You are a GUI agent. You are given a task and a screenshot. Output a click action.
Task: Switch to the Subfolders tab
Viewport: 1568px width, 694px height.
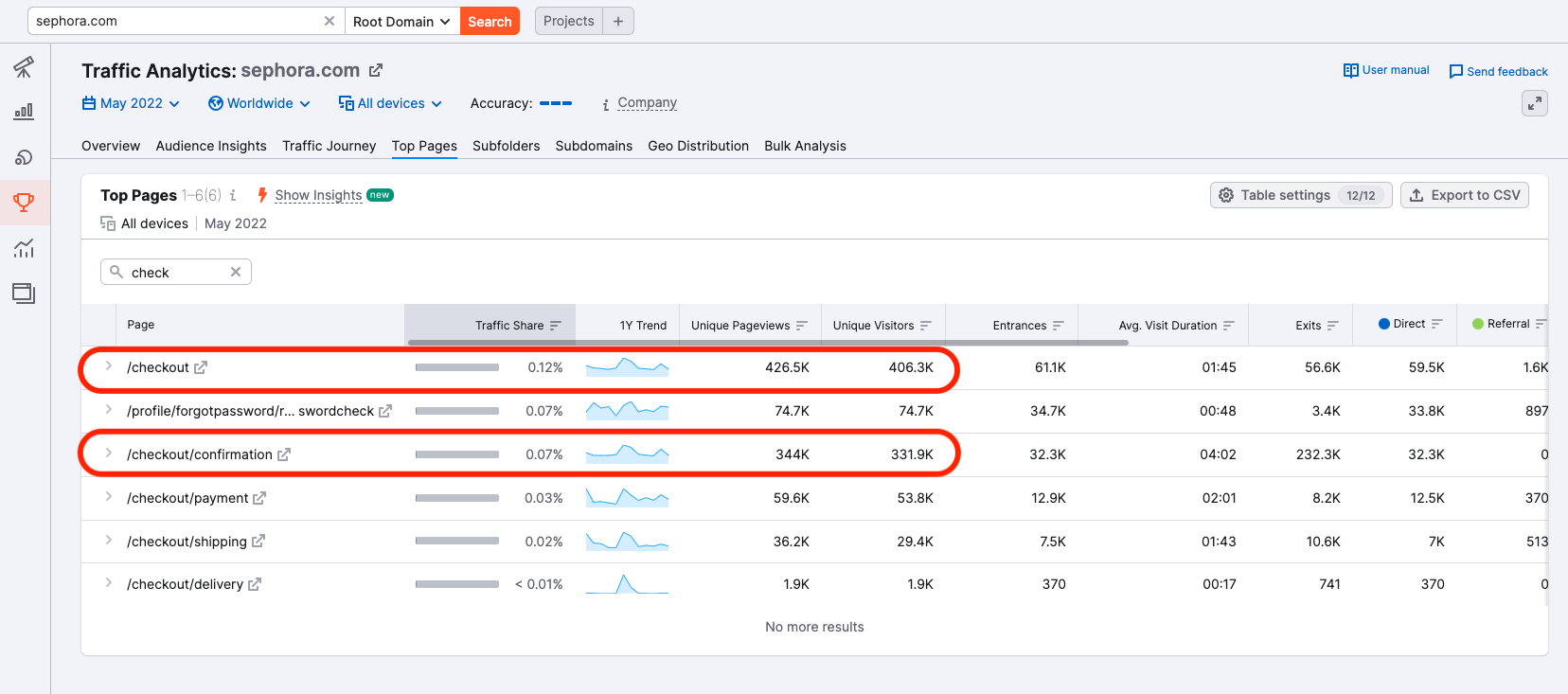(507, 146)
